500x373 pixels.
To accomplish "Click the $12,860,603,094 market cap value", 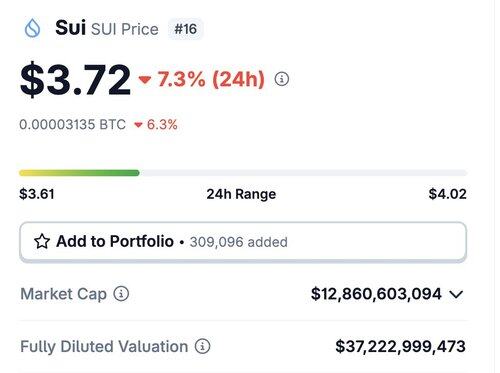I will click(376, 294).
